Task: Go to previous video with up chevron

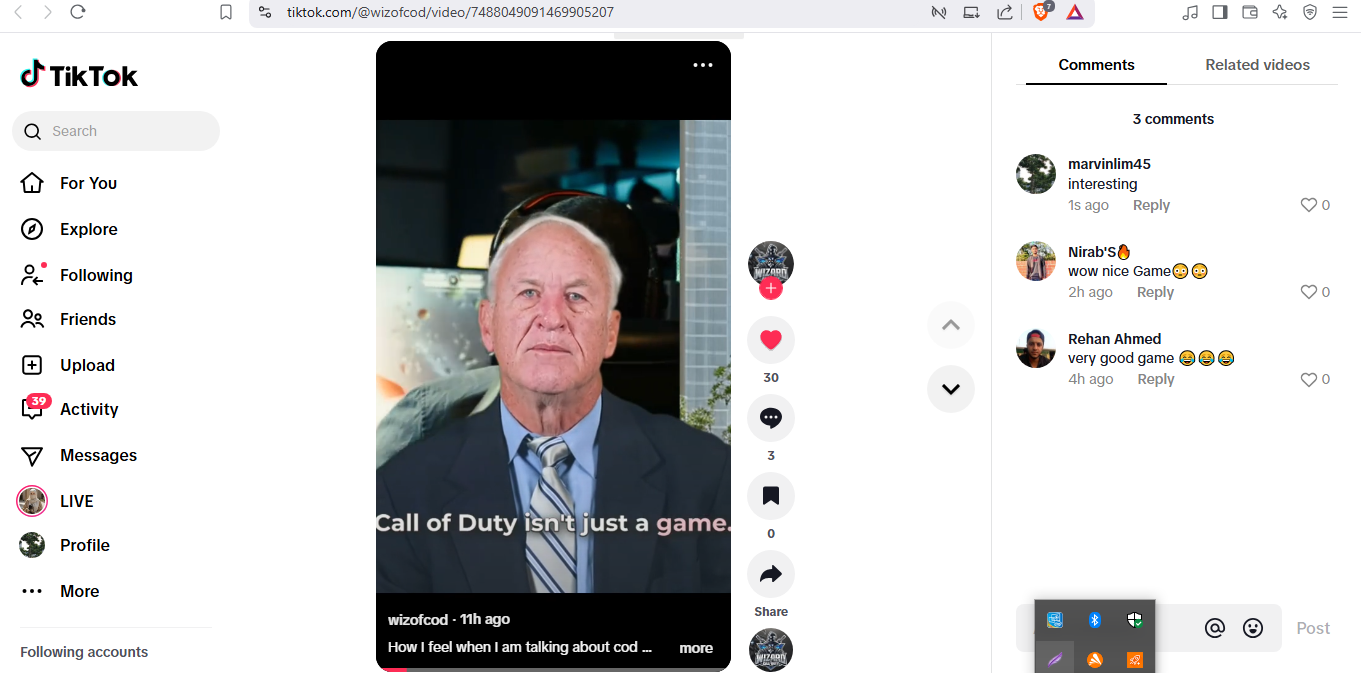Action: tap(951, 325)
